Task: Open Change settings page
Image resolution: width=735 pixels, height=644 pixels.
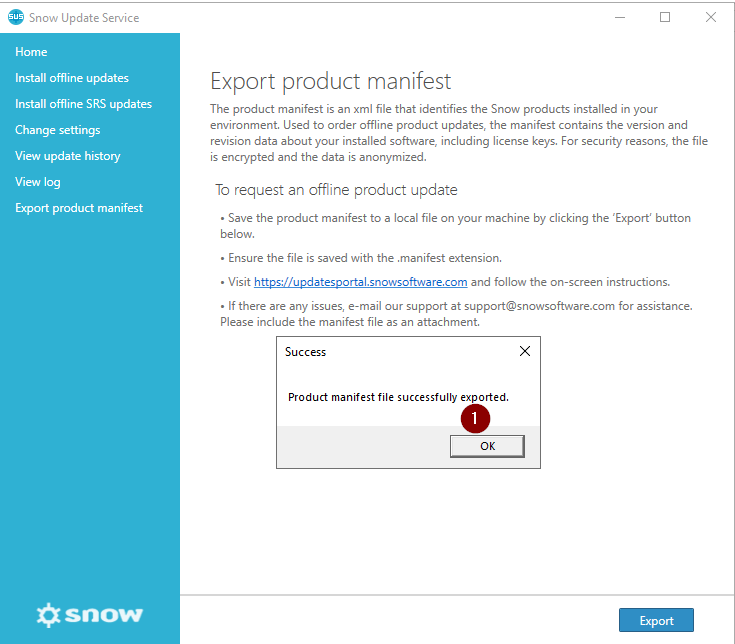Action: point(58,130)
